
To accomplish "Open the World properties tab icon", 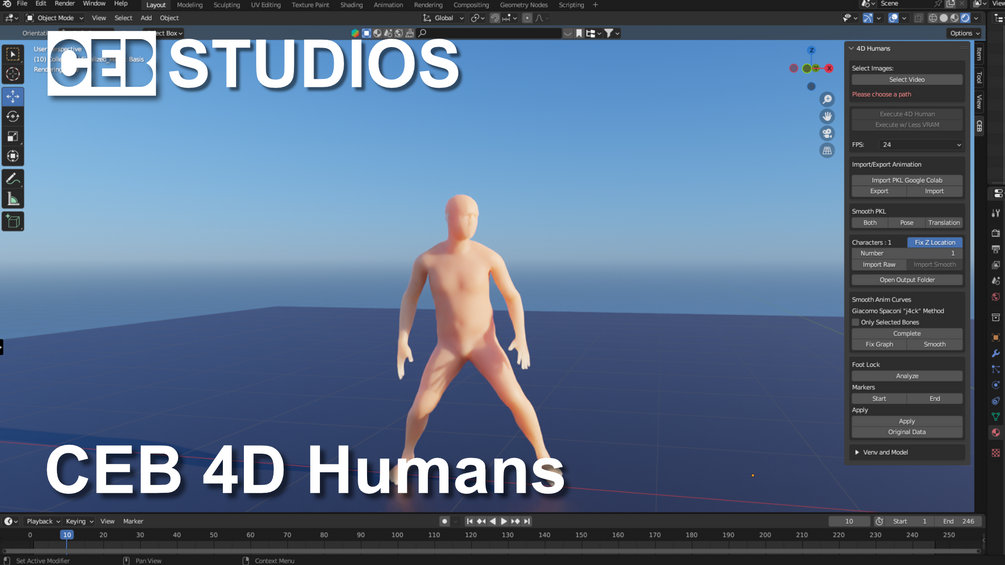I will click(995, 297).
